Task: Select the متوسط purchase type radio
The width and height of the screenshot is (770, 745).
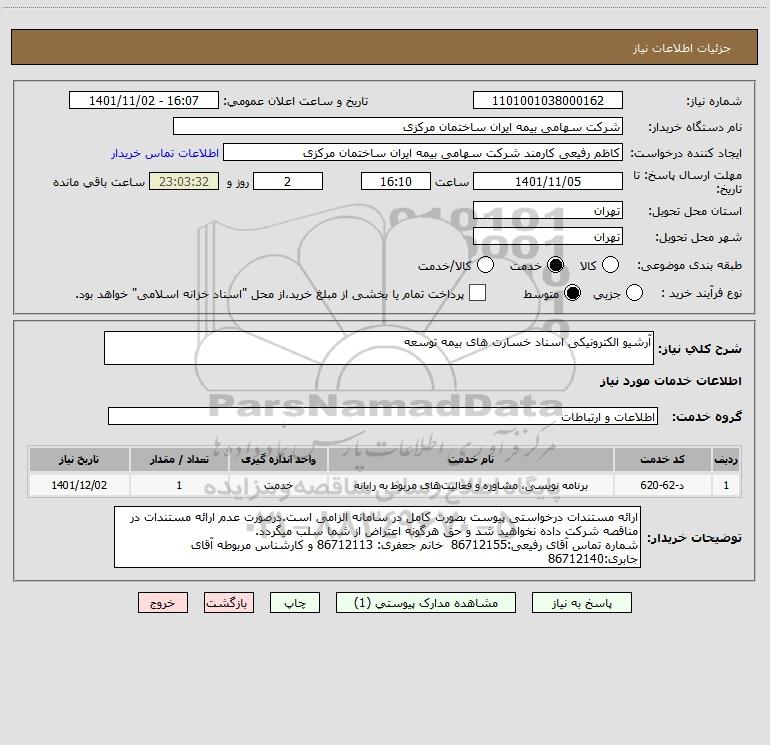Action: 573,293
